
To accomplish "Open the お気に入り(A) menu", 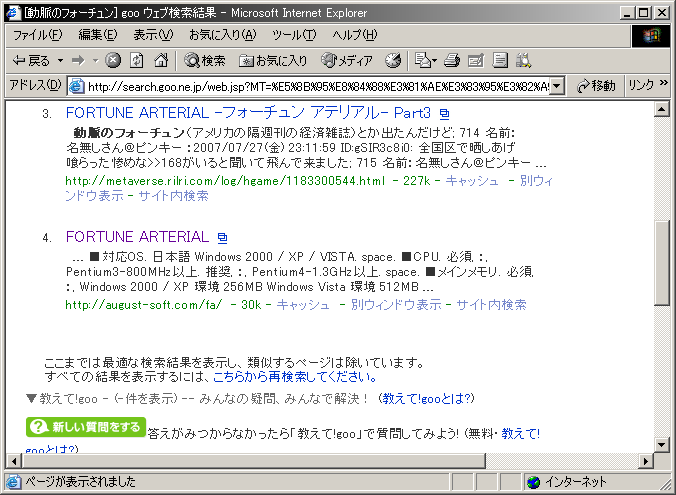I will (223, 34).
